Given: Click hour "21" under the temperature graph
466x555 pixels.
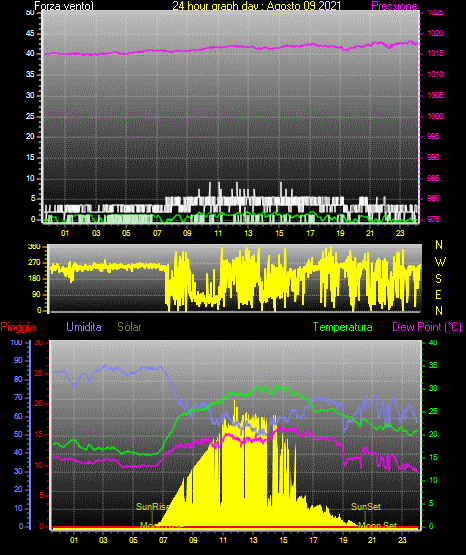Looking at the screenshot, I should pos(372,540).
